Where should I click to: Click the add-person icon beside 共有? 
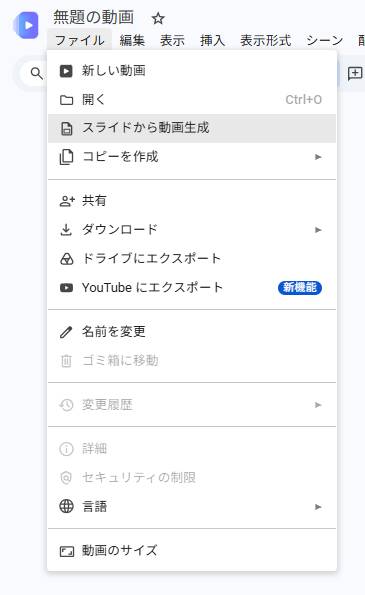pyautogui.click(x=67, y=201)
